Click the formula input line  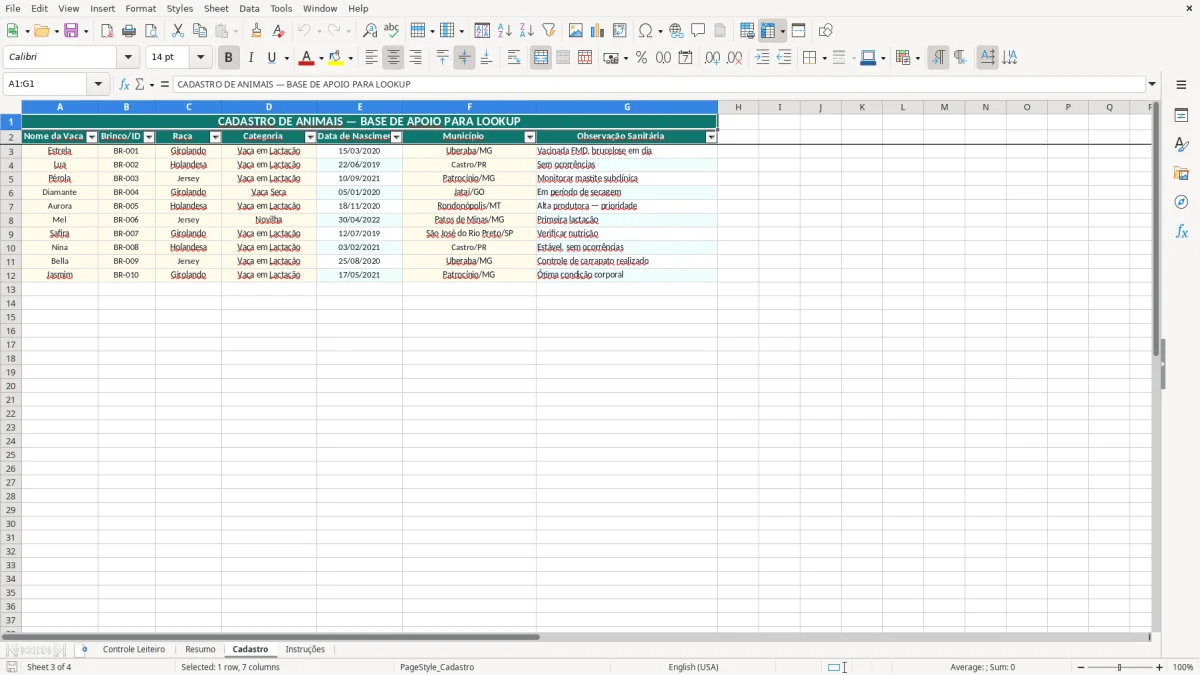pos(658,85)
